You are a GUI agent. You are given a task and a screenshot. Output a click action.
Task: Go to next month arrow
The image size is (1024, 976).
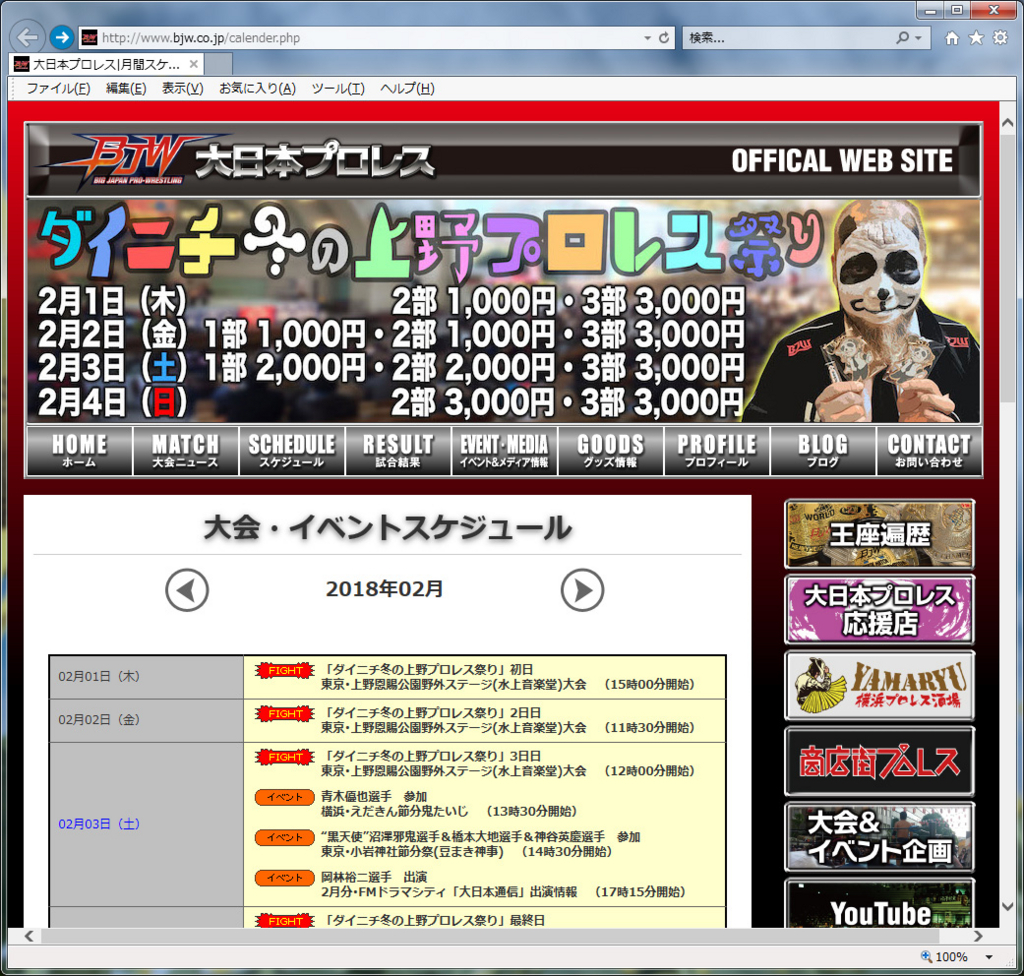click(x=582, y=591)
